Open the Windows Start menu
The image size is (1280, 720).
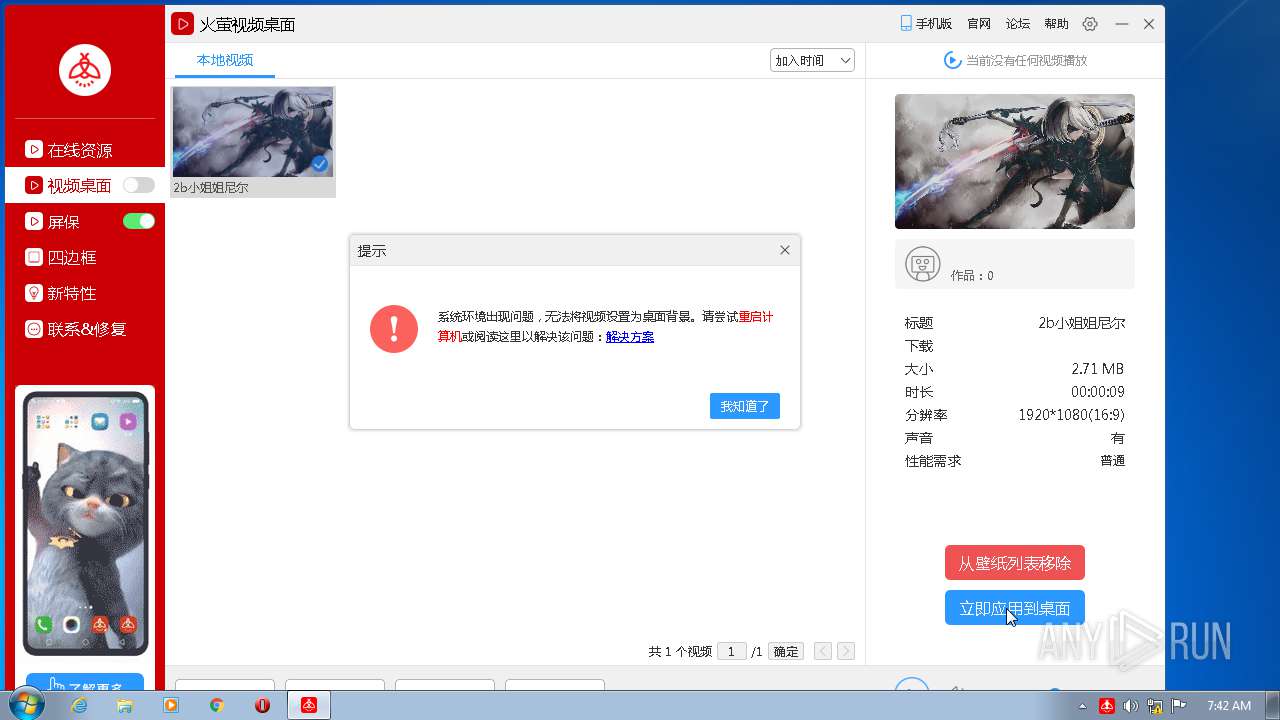[25, 705]
